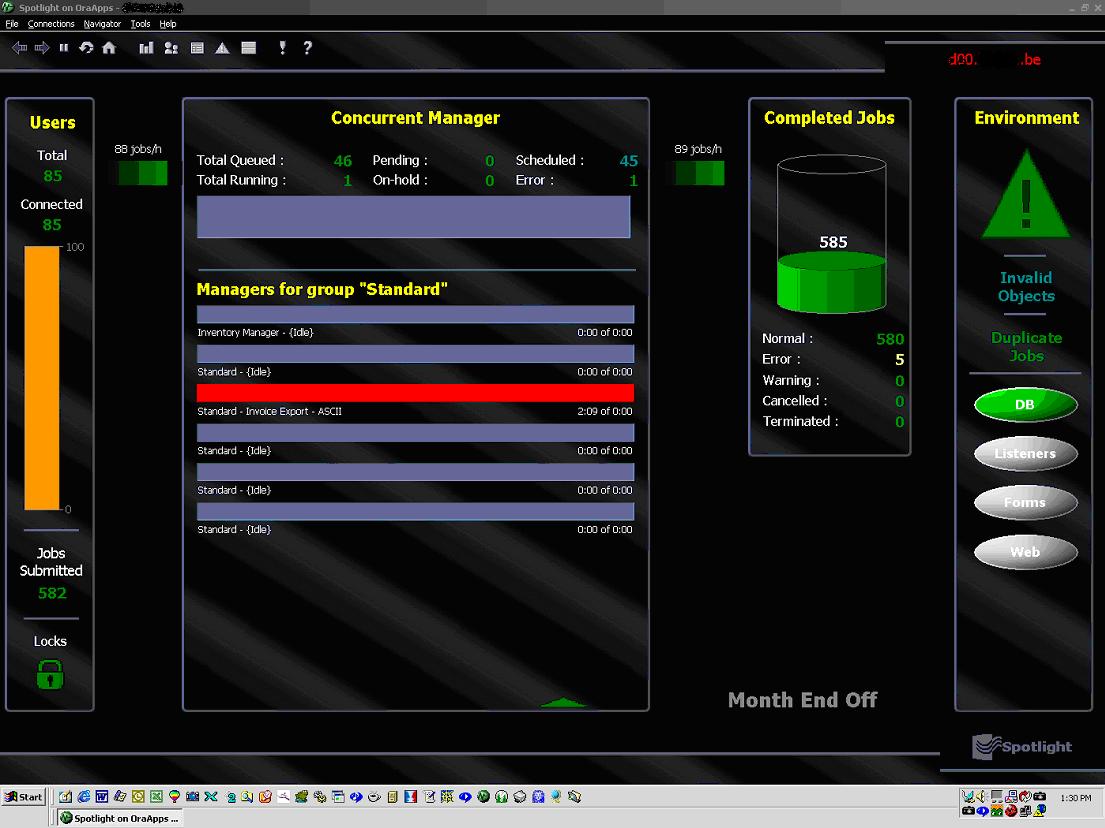The image size is (1105, 828).
Task: Click the exclamation mark toolbar icon
Action: (283, 48)
